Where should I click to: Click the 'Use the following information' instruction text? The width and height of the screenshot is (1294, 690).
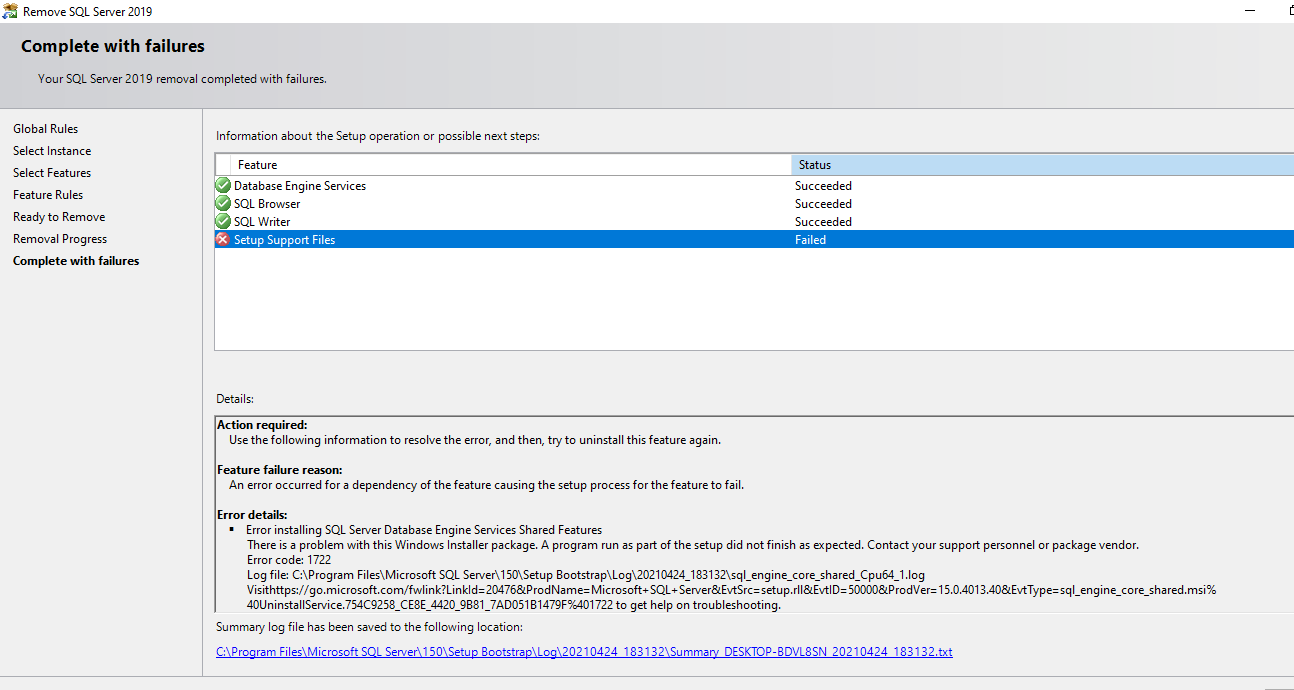pyautogui.click(x=475, y=439)
